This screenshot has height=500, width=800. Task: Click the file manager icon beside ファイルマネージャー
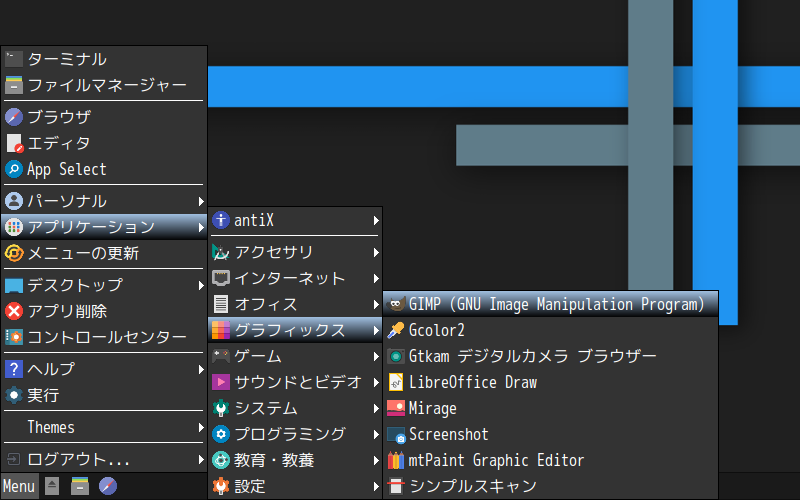pyautogui.click(x=14, y=85)
